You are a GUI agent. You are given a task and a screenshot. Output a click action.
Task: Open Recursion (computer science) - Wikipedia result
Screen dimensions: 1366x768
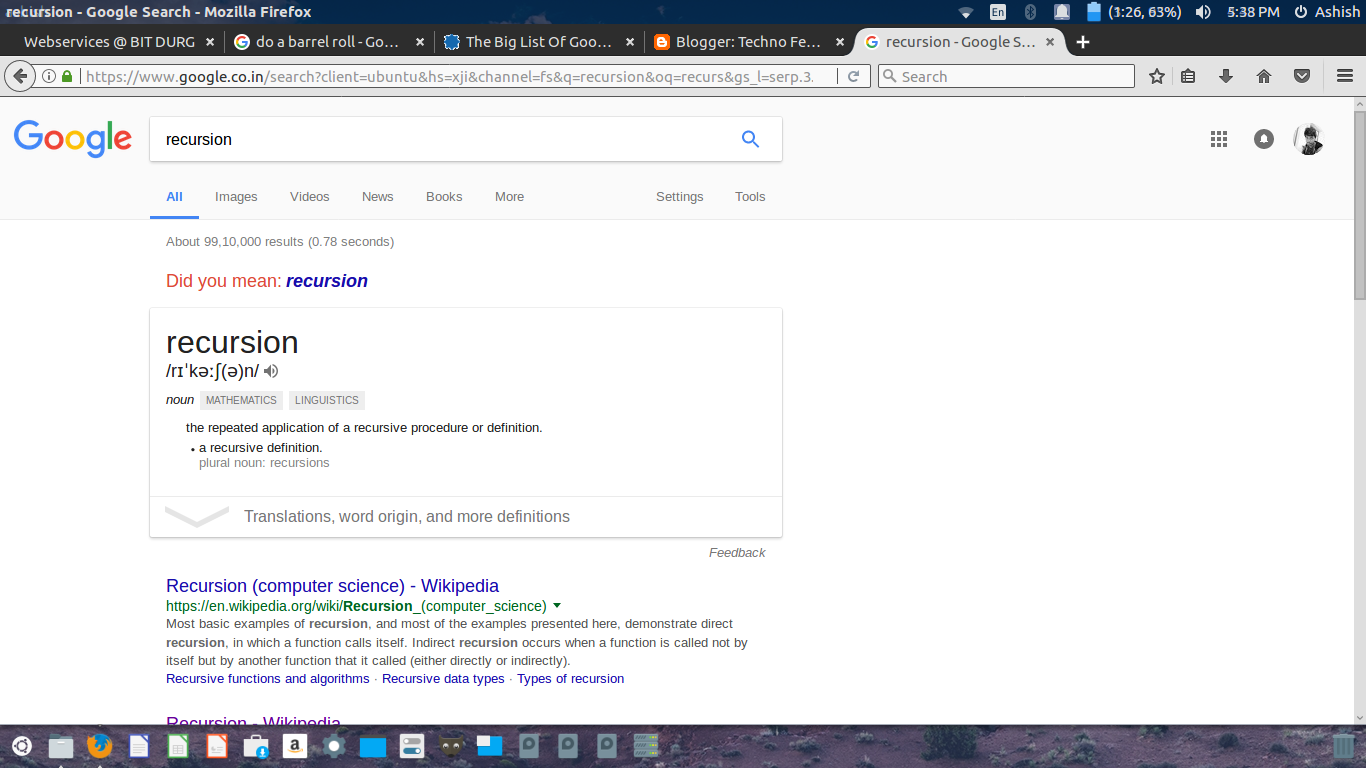point(332,586)
